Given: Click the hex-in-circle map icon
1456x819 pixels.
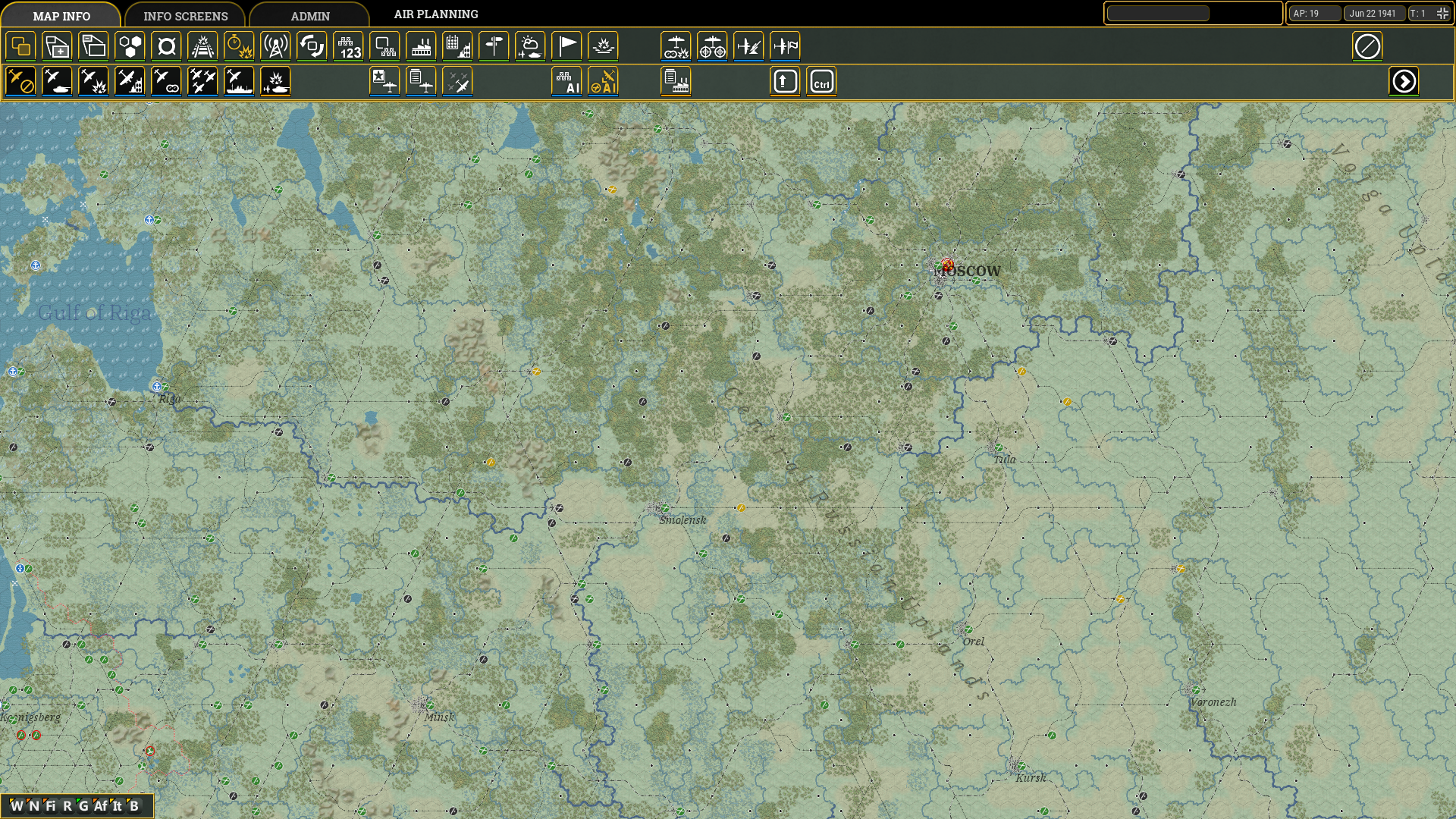Looking at the screenshot, I should [166, 46].
